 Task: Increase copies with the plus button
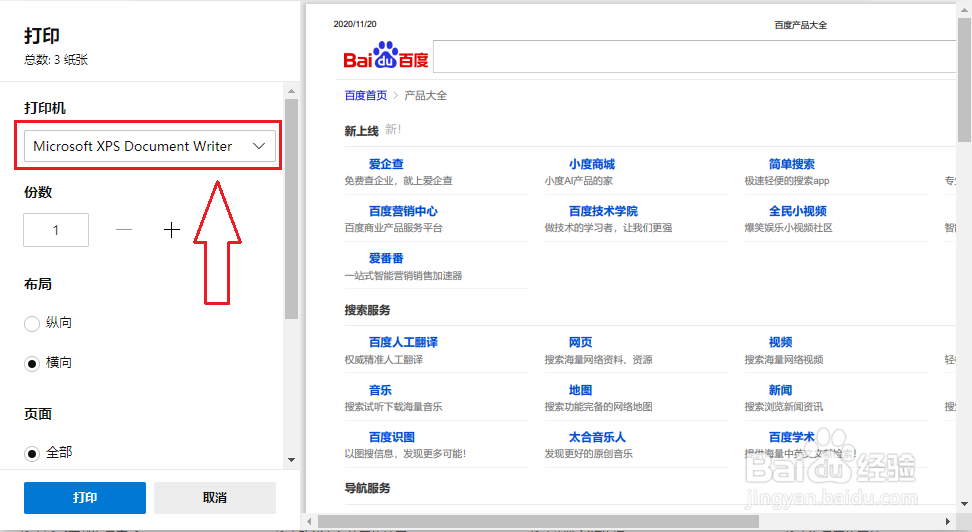[172, 230]
